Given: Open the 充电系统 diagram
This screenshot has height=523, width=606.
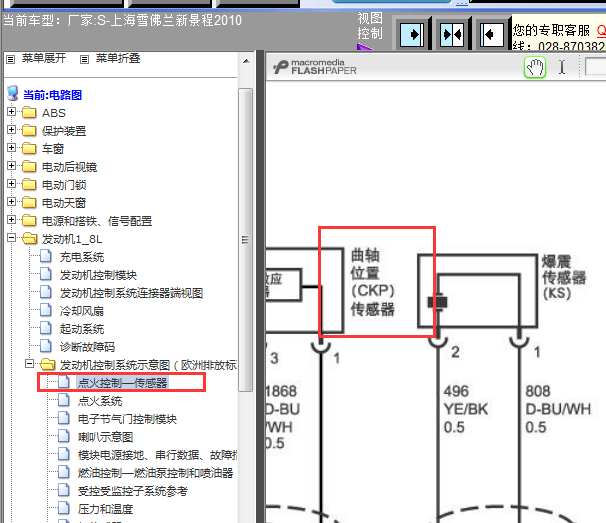Looking at the screenshot, I should click(x=82, y=257).
